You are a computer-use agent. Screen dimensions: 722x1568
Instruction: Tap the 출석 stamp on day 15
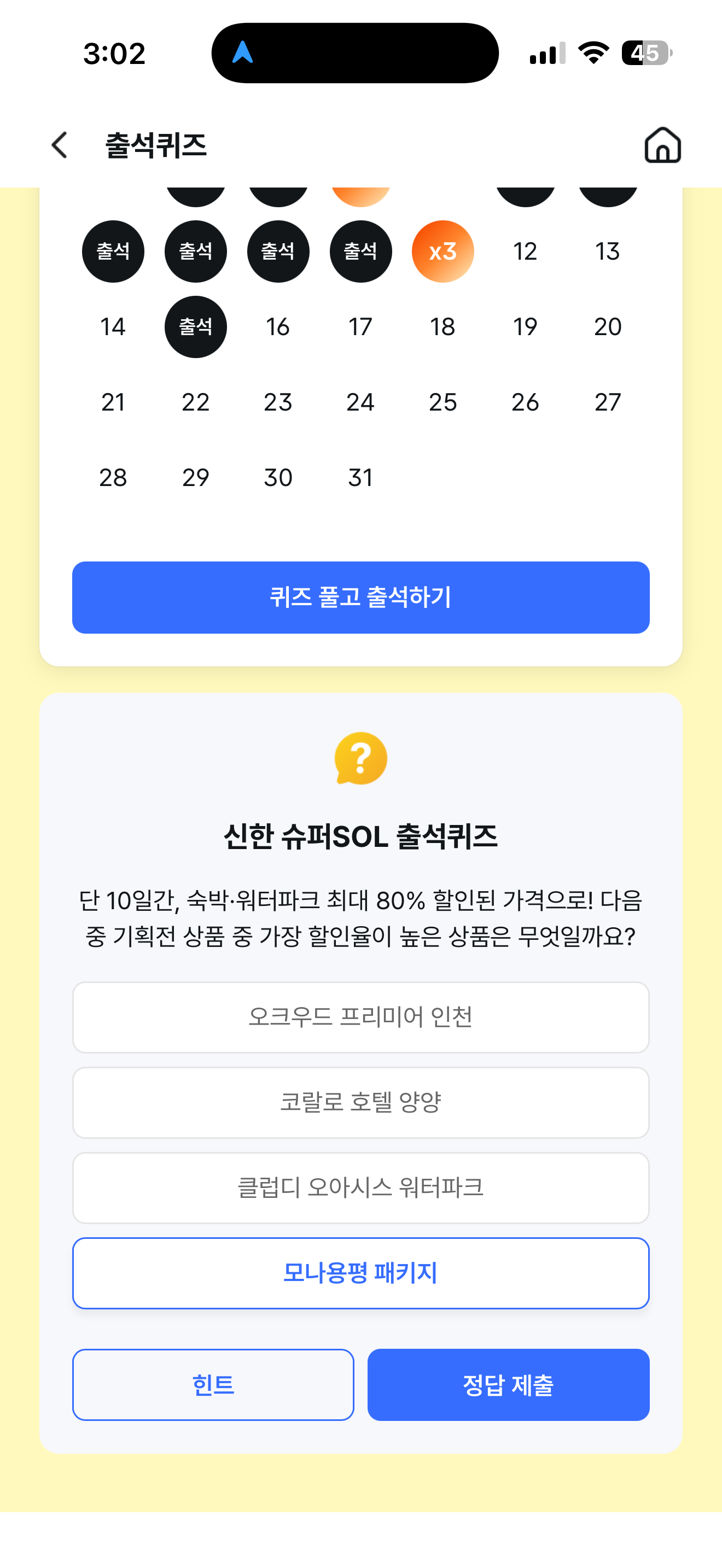click(195, 327)
